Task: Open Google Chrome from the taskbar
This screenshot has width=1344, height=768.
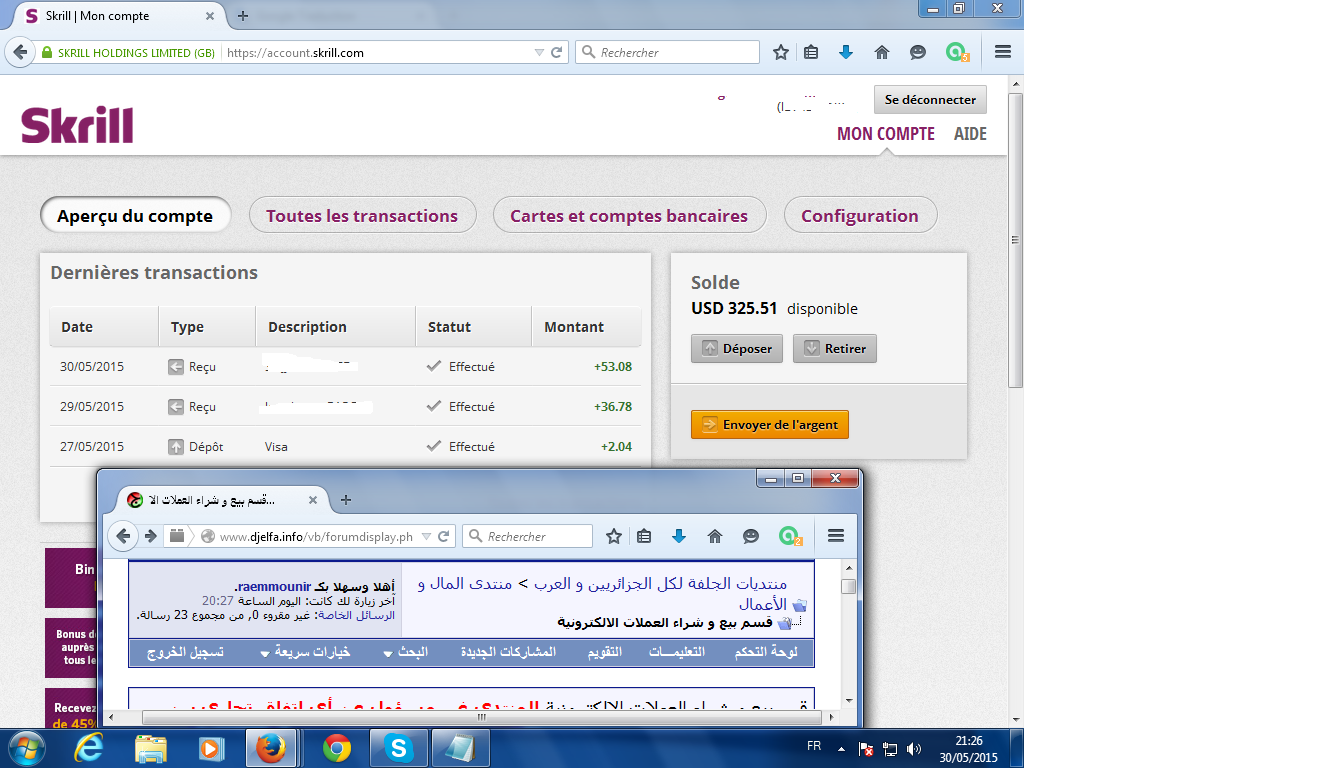Action: (x=337, y=747)
